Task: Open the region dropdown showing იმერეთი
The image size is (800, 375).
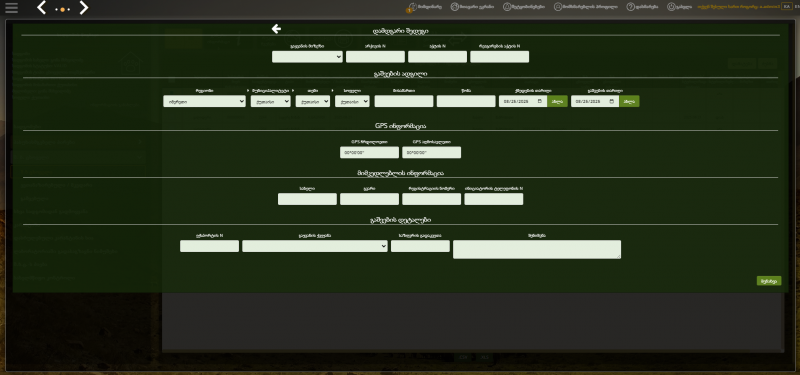Action: [204, 101]
